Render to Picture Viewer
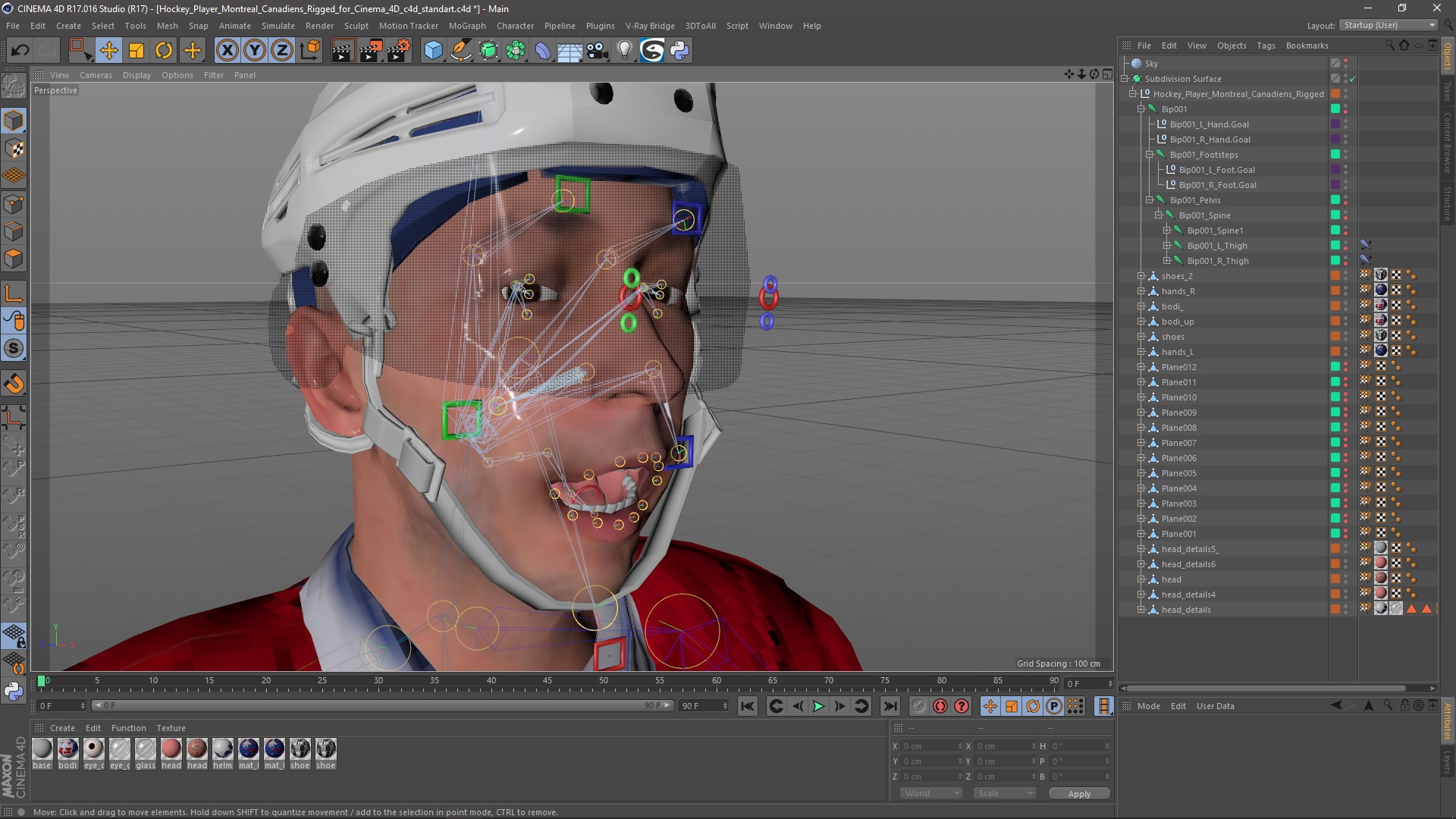Viewport: 1456px width, 819px height. [x=371, y=51]
